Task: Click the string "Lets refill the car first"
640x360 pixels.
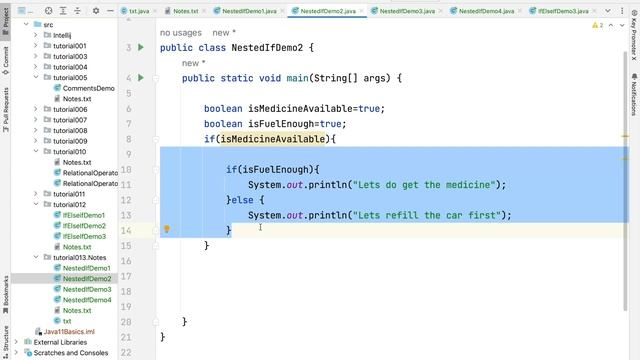Action: coord(427,215)
